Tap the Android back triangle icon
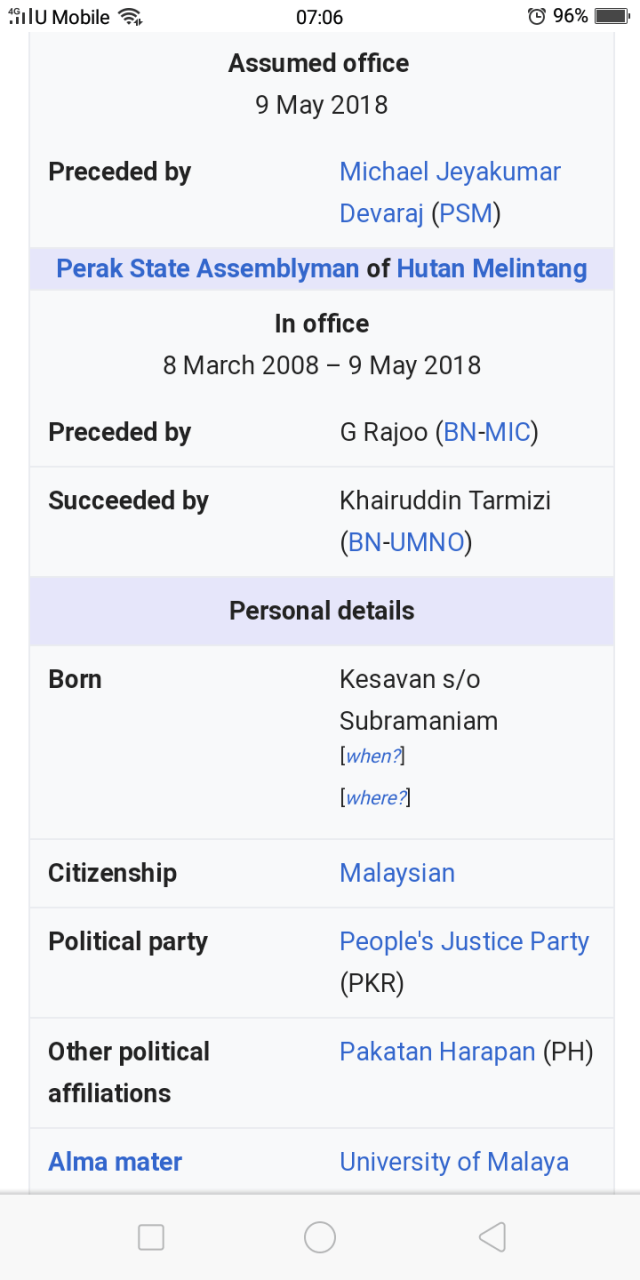 click(491, 1238)
